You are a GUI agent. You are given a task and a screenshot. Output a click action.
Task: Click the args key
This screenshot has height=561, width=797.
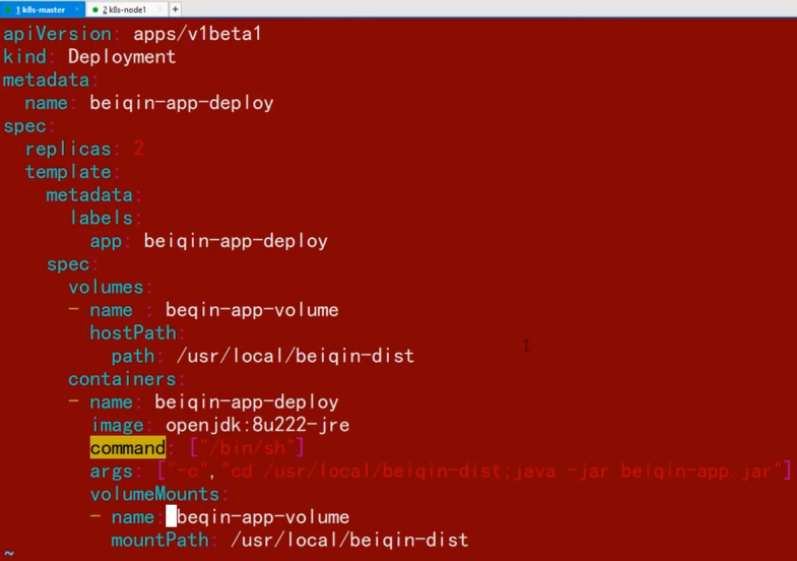(111, 472)
